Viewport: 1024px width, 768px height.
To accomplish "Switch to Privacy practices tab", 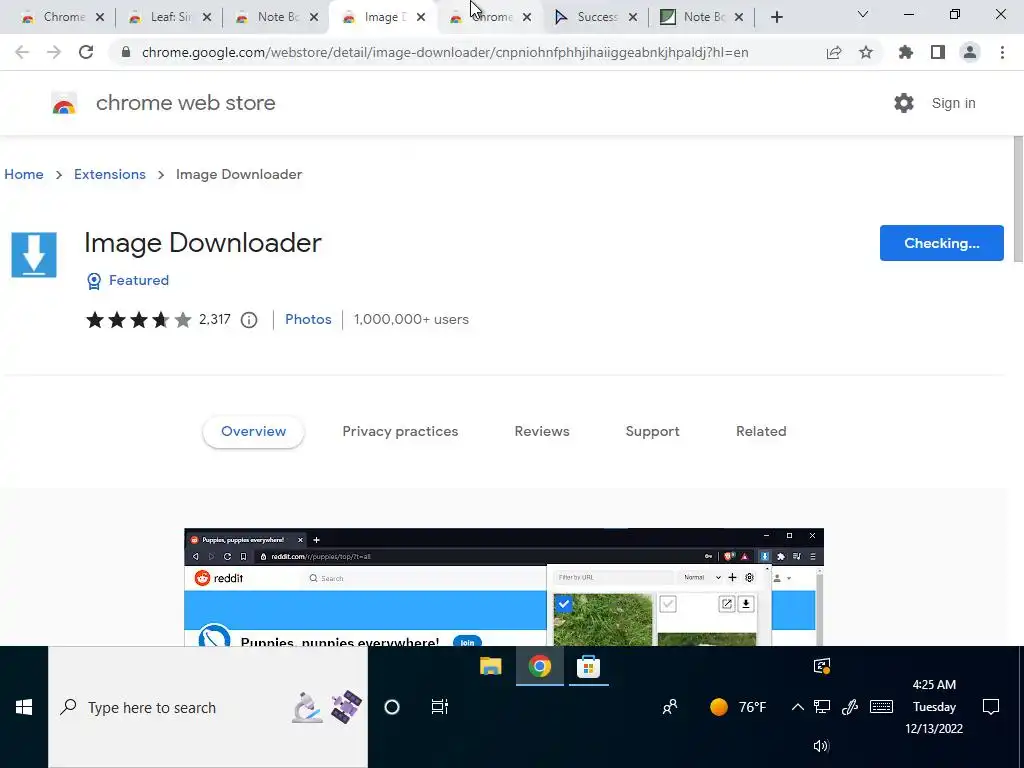I will [x=400, y=432].
